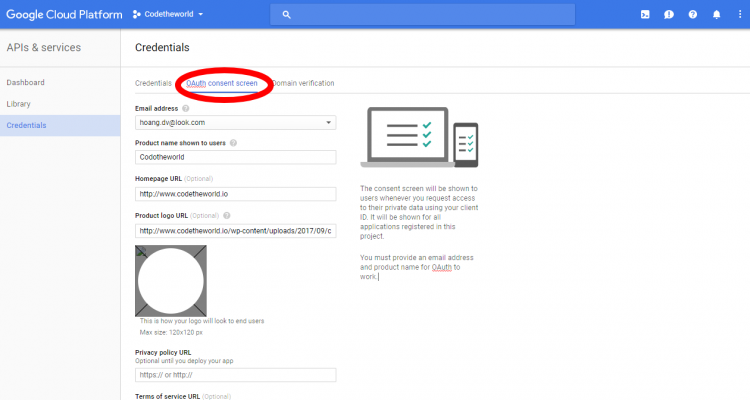This screenshot has width=750, height=400.
Task: Click help icon next to Email address
Action: [x=186, y=109]
